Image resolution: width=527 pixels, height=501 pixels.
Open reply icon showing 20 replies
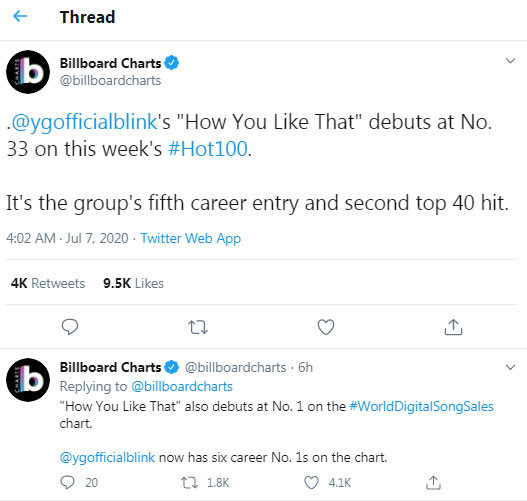click(x=67, y=483)
